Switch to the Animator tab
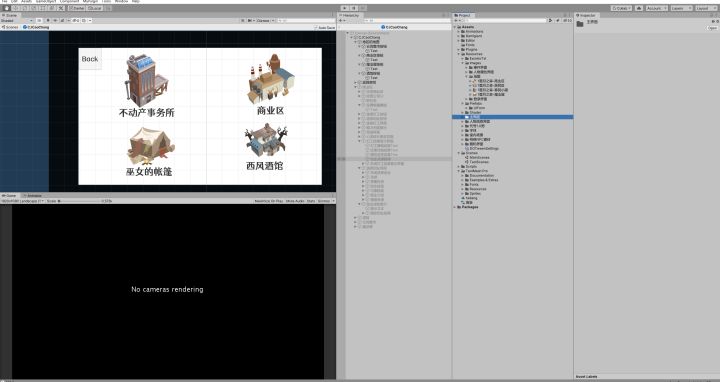Screen dimensions: 720x382 click(32, 196)
